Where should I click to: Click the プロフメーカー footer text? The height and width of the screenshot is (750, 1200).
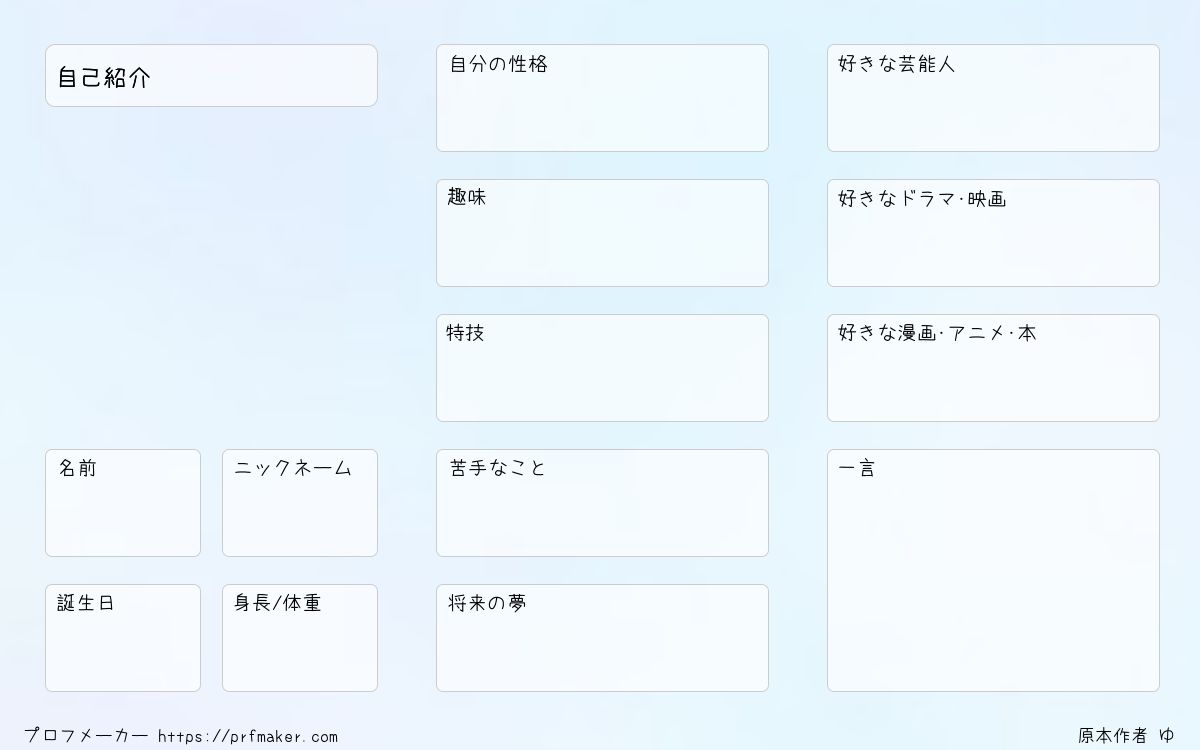(86, 736)
